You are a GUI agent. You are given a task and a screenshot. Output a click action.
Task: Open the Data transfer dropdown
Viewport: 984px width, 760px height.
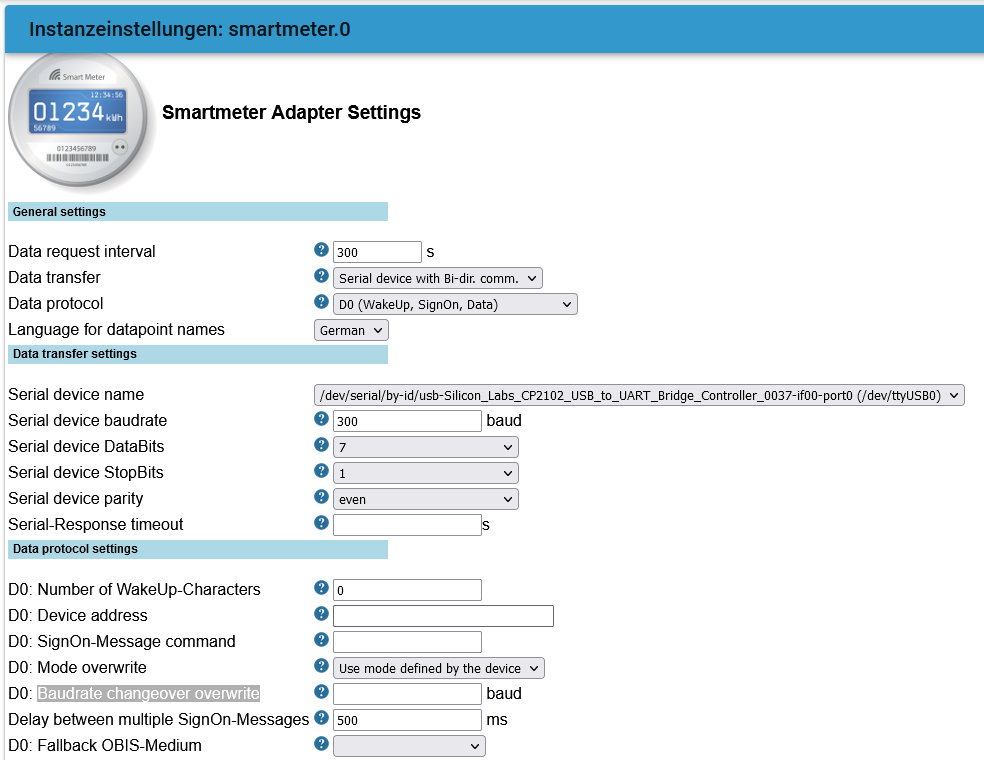pos(437,278)
